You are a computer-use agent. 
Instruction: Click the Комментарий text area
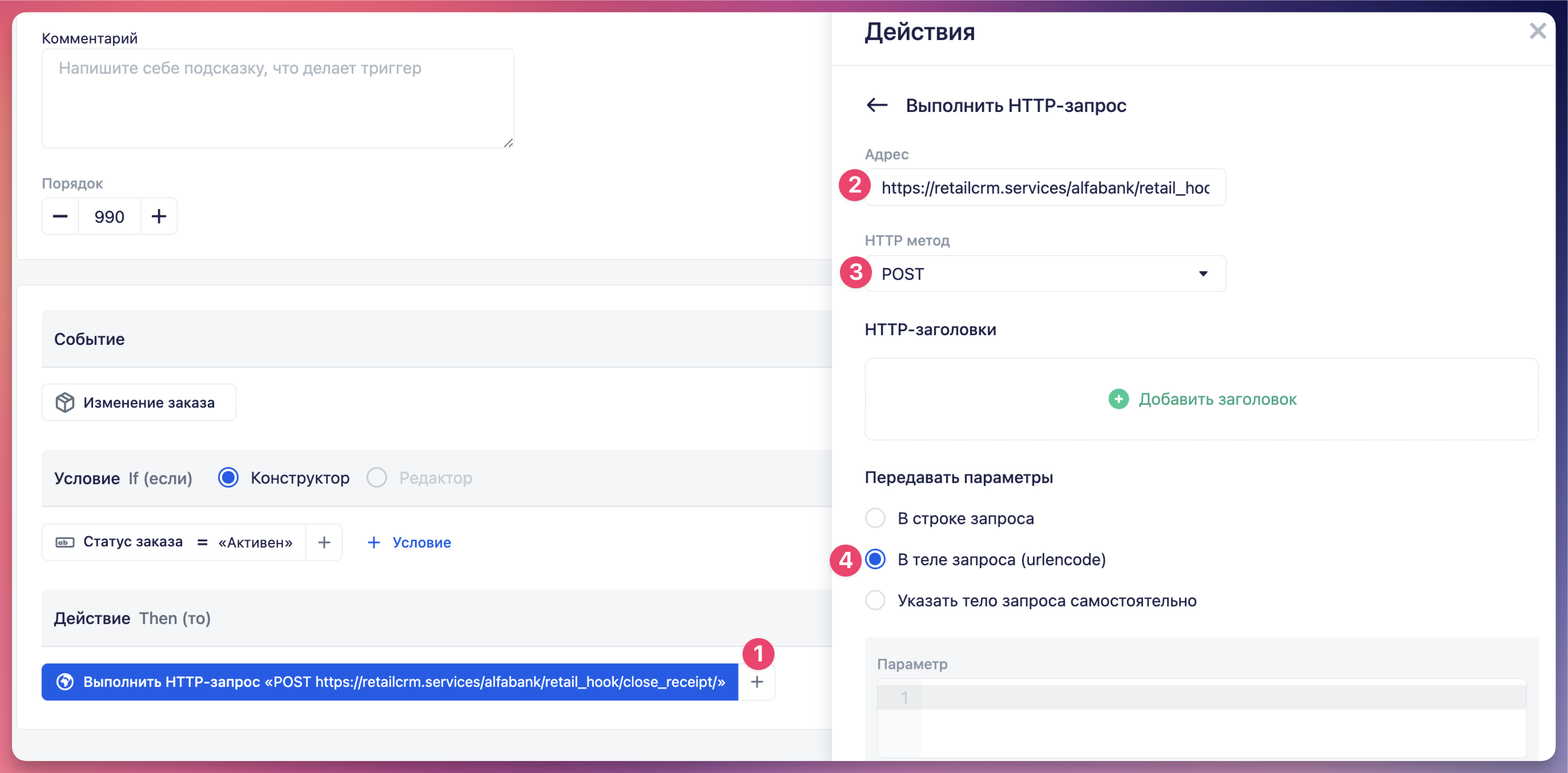[278, 99]
